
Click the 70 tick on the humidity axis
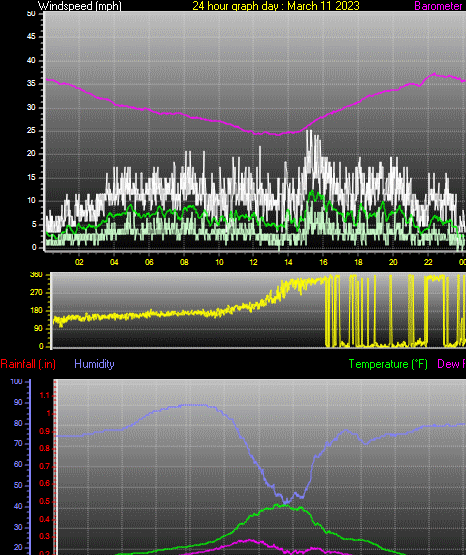(x=18, y=444)
